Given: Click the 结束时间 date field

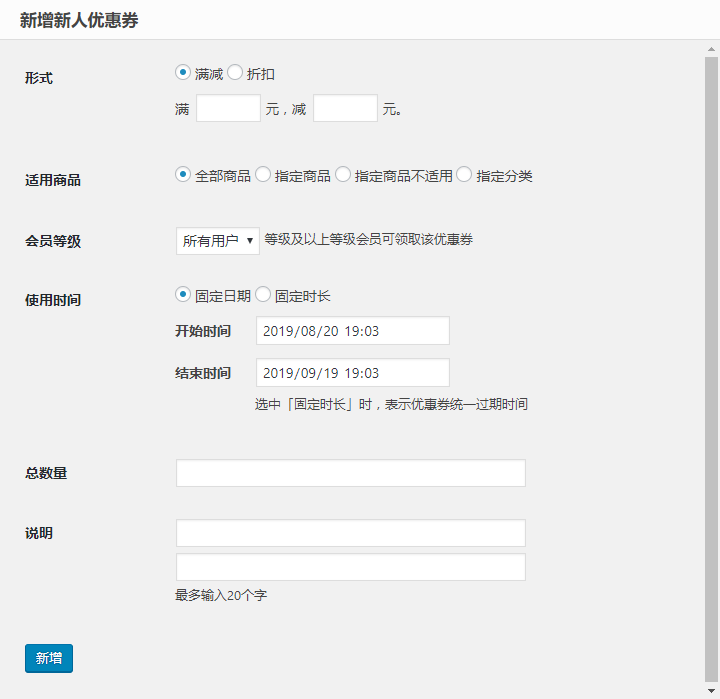Looking at the screenshot, I should [352, 373].
